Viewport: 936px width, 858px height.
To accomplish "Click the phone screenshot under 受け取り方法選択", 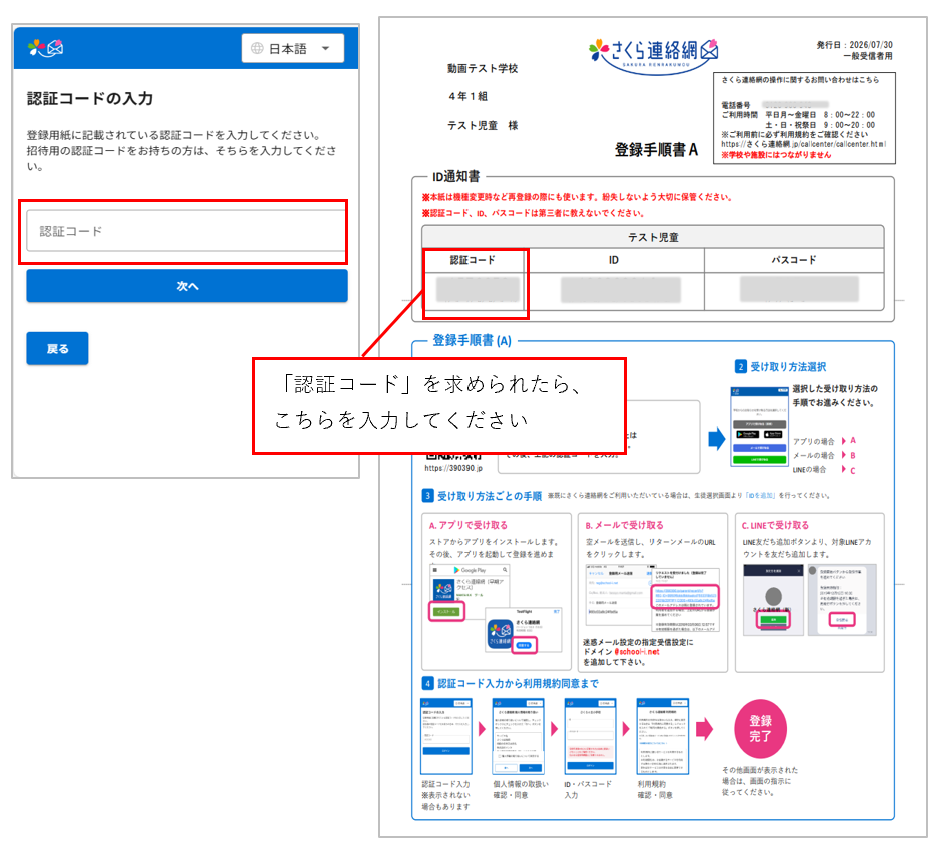I will 760,426.
